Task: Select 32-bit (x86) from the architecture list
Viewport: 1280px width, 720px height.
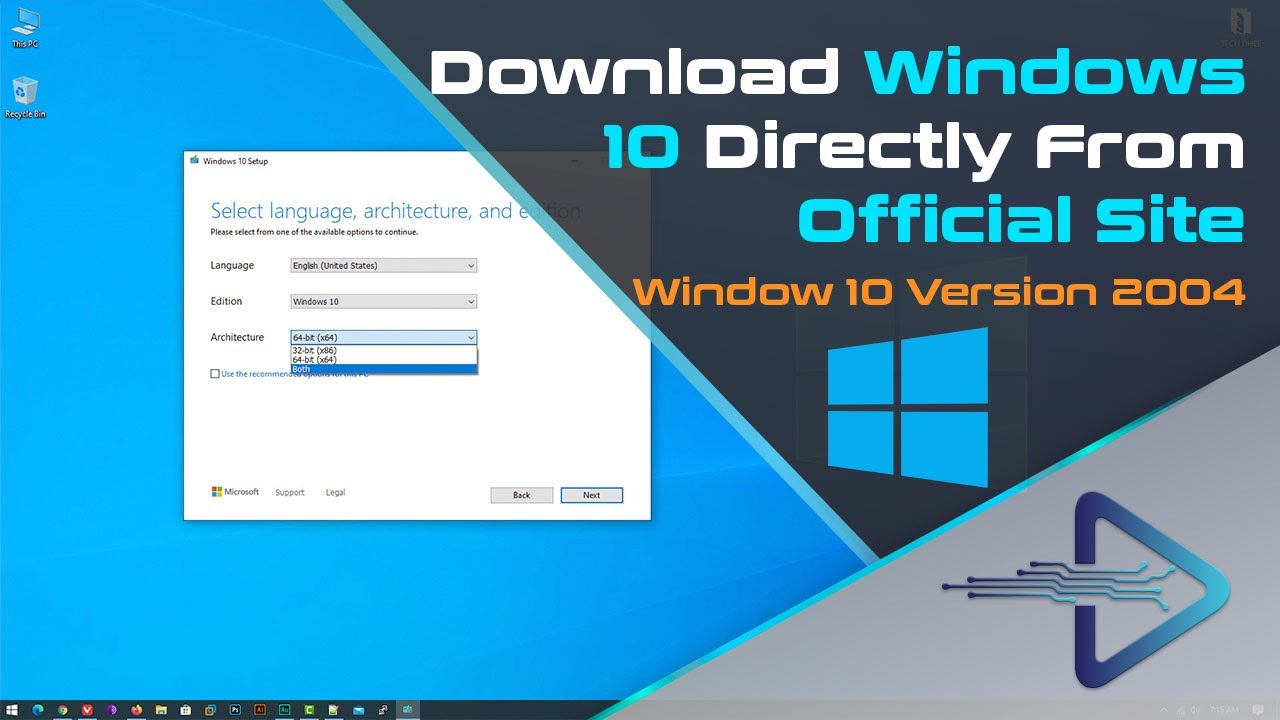Action: pos(384,351)
